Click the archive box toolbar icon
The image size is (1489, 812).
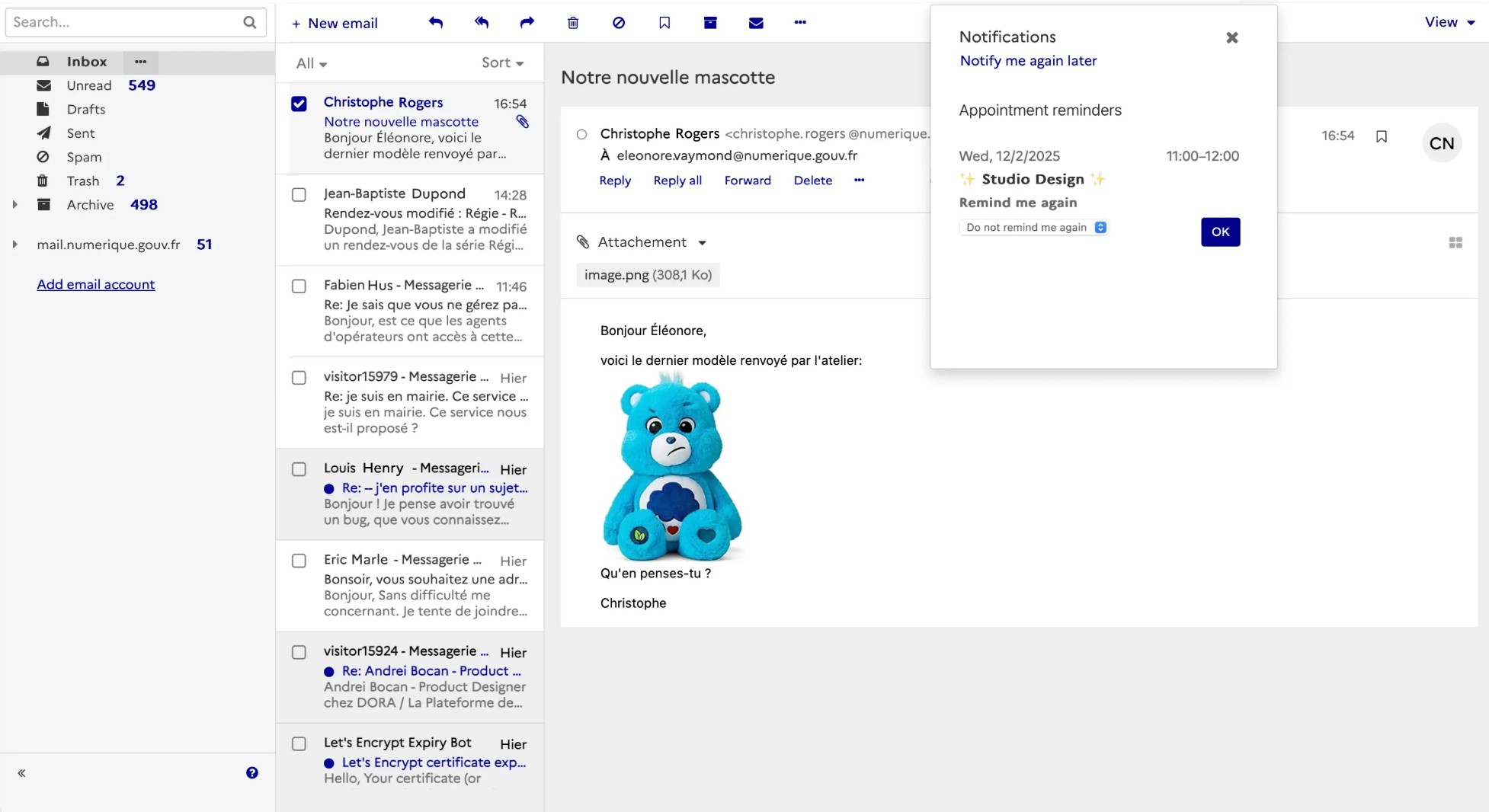pos(710,23)
